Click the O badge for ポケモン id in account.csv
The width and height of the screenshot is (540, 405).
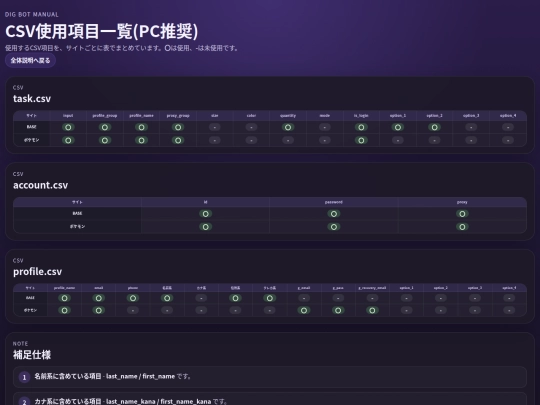tap(206, 227)
